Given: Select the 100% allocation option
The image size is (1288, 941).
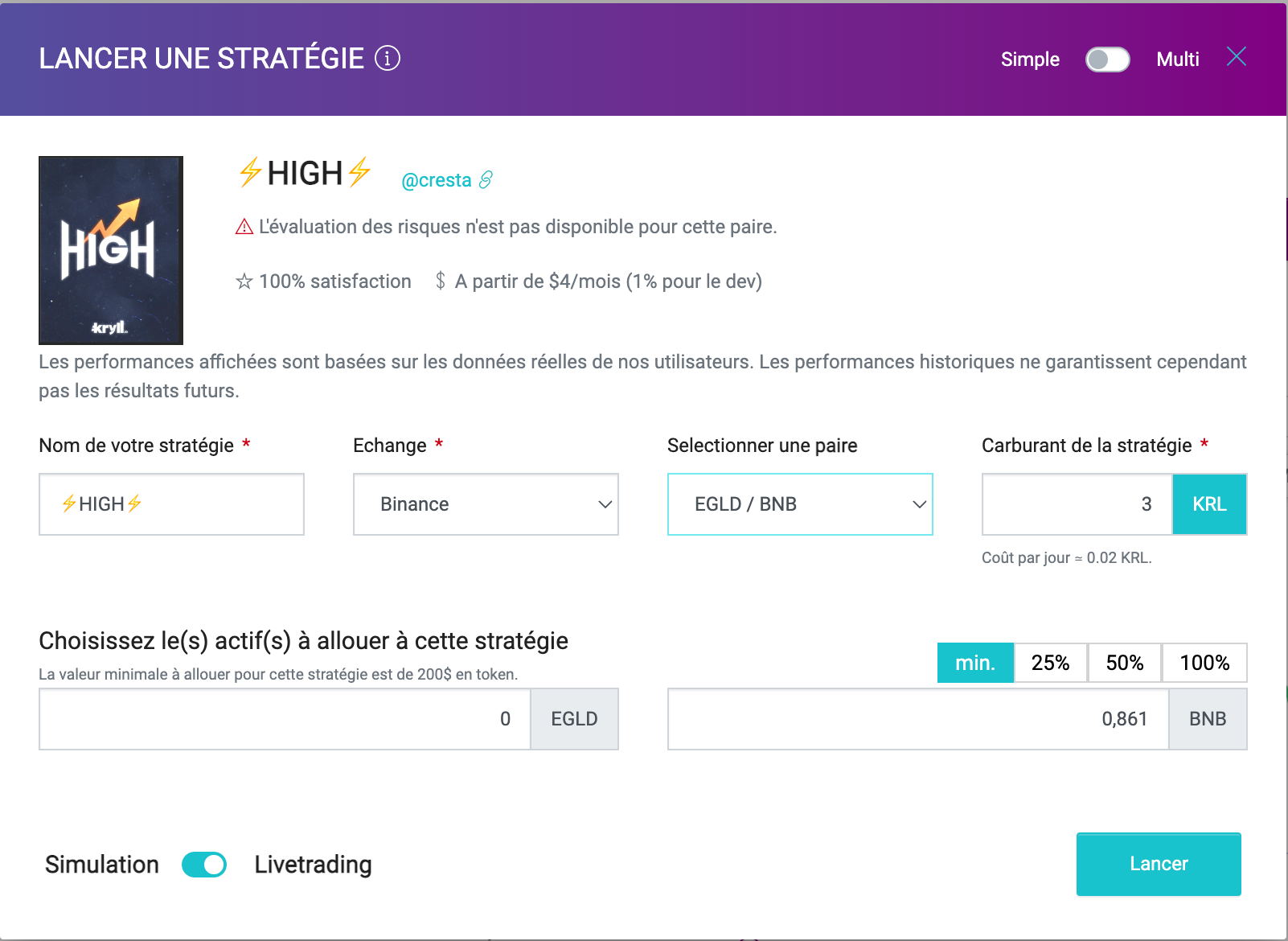Looking at the screenshot, I should [x=1204, y=663].
